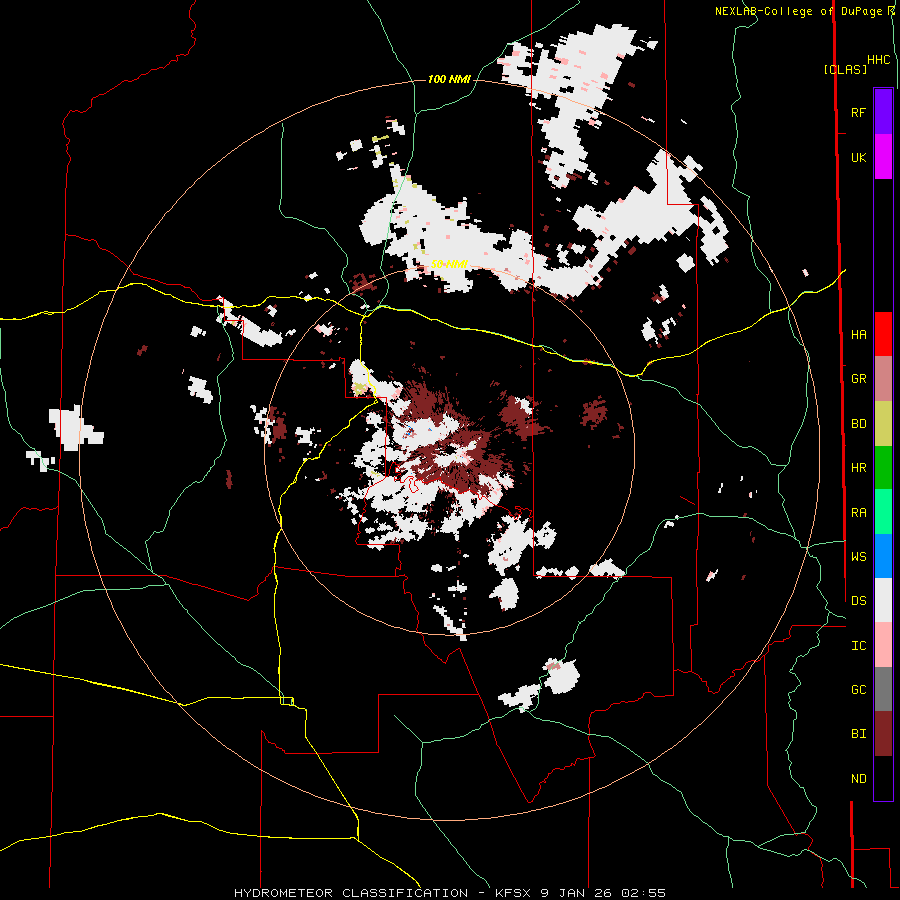
Task: Click the "HA" legend label
Action: [x=858, y=335]
